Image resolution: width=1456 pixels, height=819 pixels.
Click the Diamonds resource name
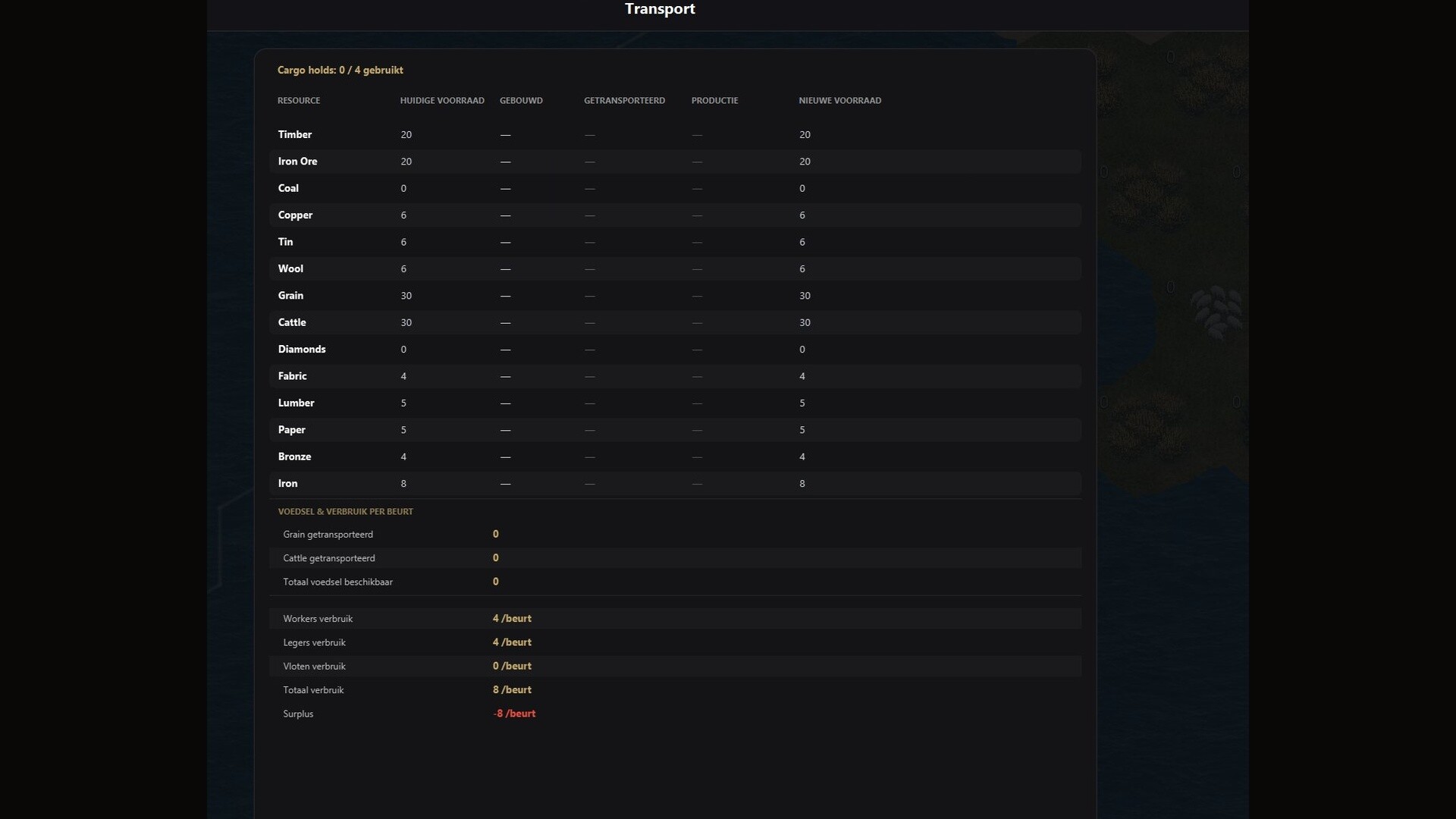[302, 350]
